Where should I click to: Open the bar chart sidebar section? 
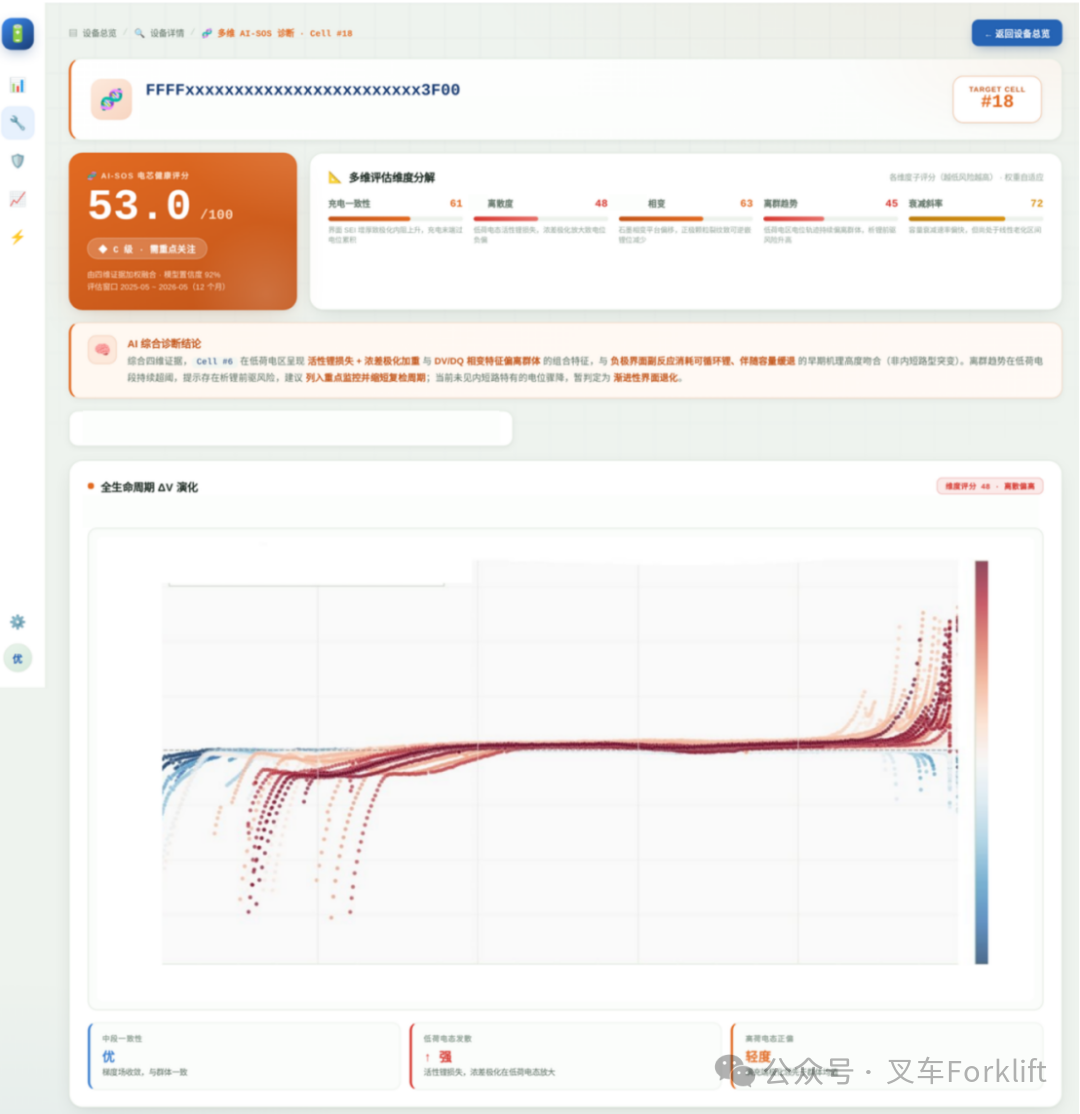coord(18,86)
